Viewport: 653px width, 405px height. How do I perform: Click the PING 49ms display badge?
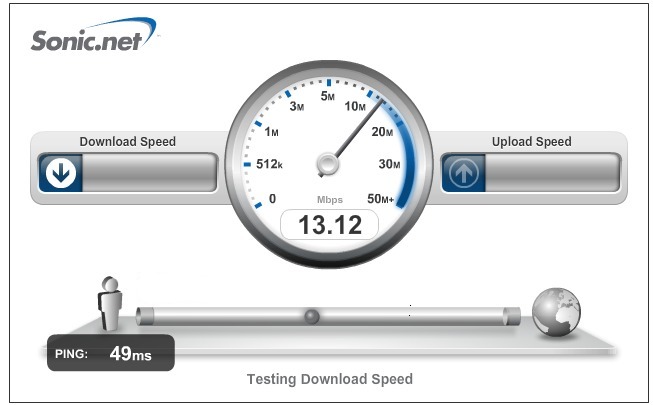pyautogui.click(x=111, y=353)
